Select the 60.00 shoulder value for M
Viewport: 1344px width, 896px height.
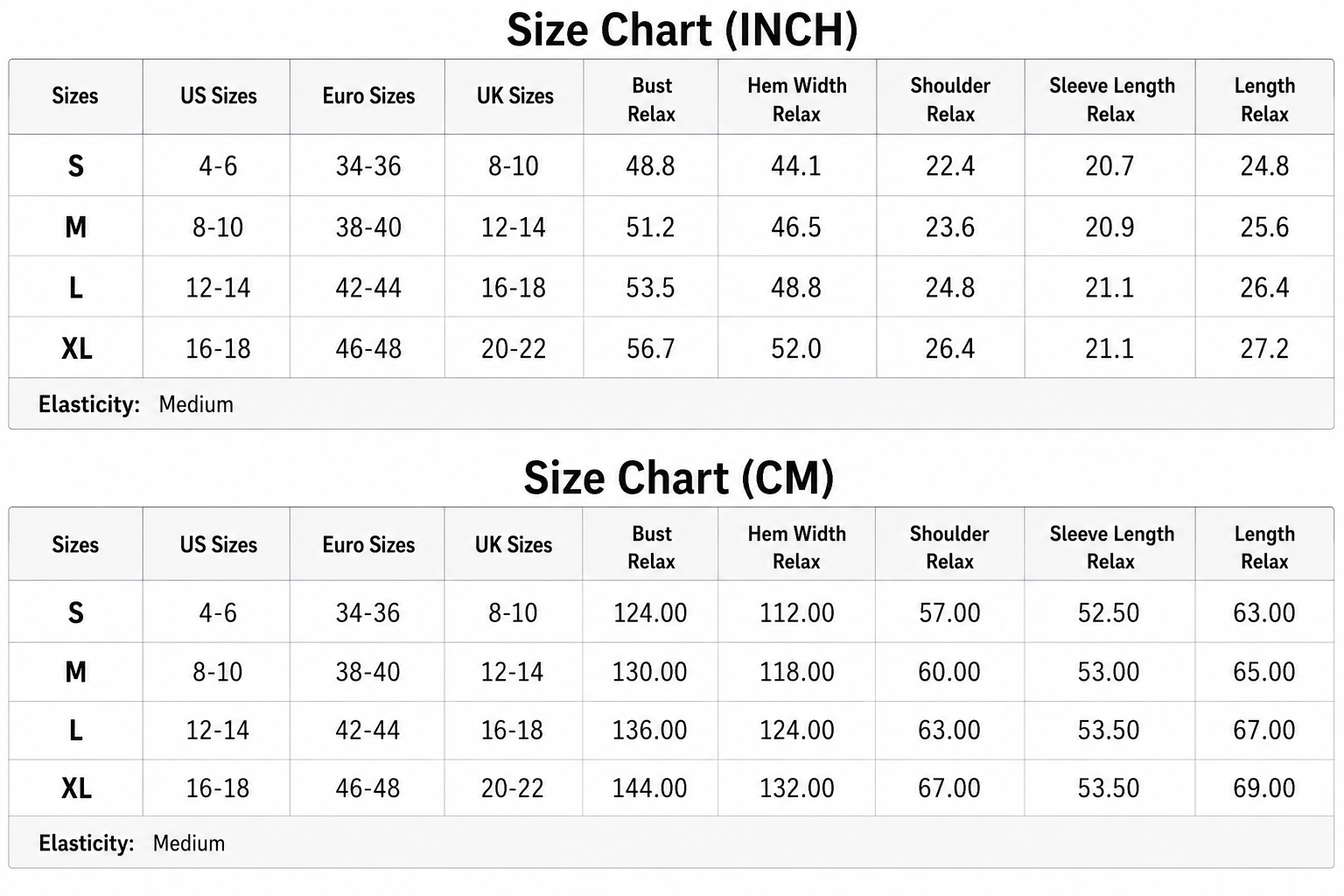(x=949, y=672)
